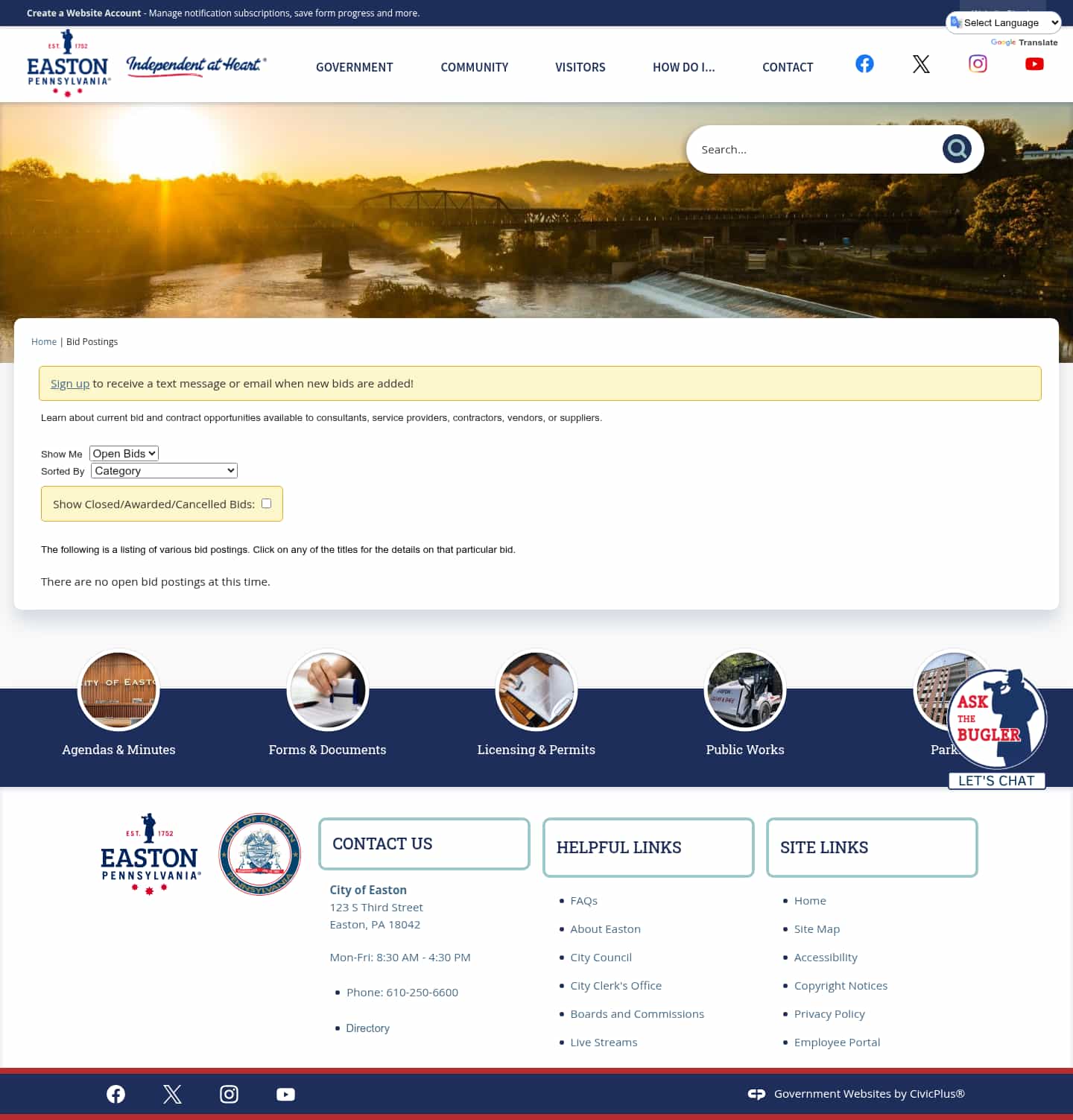Click the Public Works steamroller icon
1073x1120 pixels.
[745, 689]
